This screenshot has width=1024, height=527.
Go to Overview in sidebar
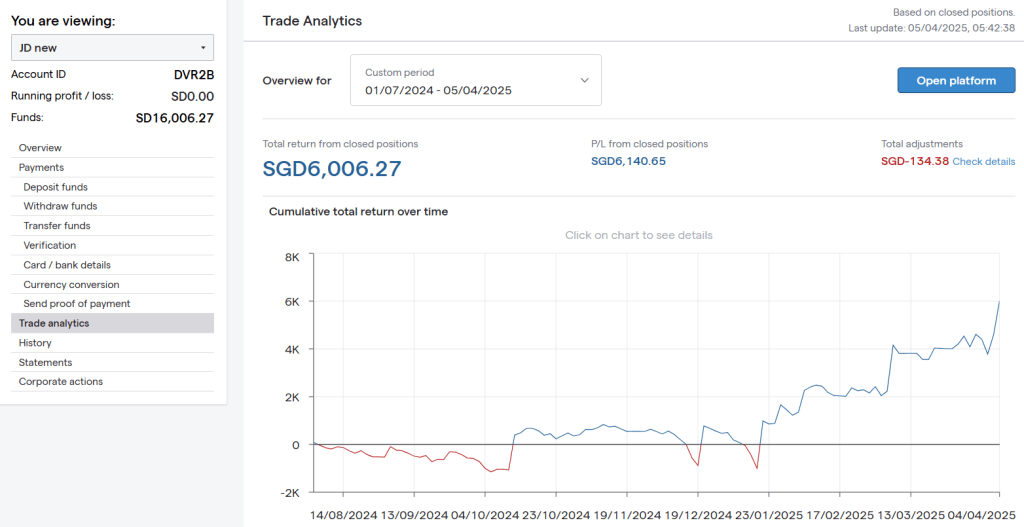click(x=40, y=148)
